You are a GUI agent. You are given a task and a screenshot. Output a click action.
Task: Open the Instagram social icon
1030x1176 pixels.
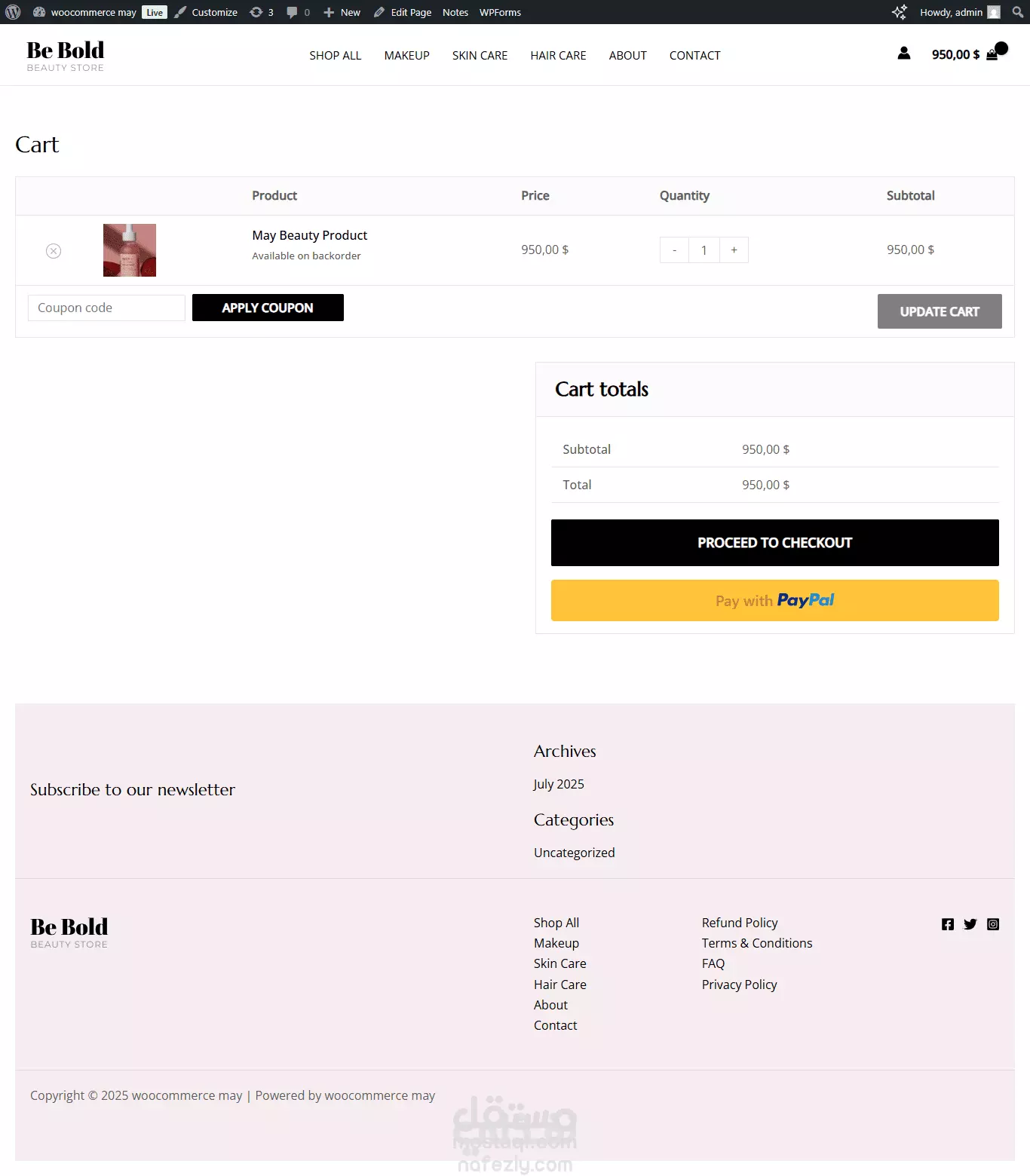coord(993,924)
